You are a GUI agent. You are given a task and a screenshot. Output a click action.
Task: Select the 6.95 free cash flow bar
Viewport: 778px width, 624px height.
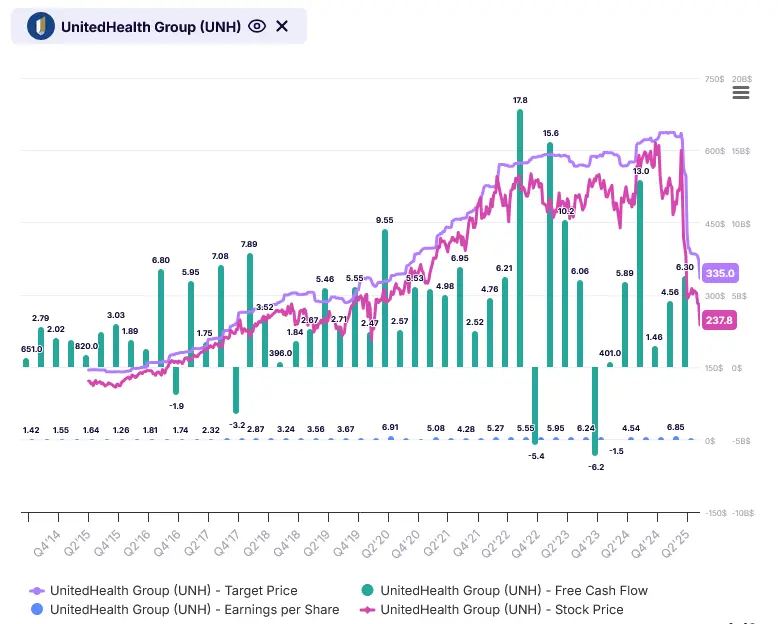point(460,317)
